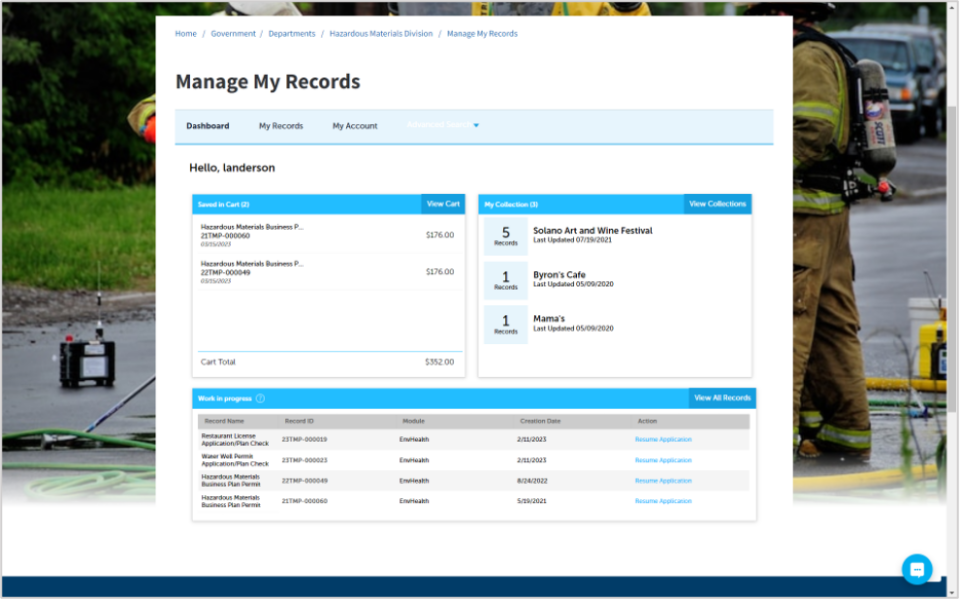The image size is (960, 599).
Task: Resume Application for record 22TMP-000049
Action: (x=662, y=481)
